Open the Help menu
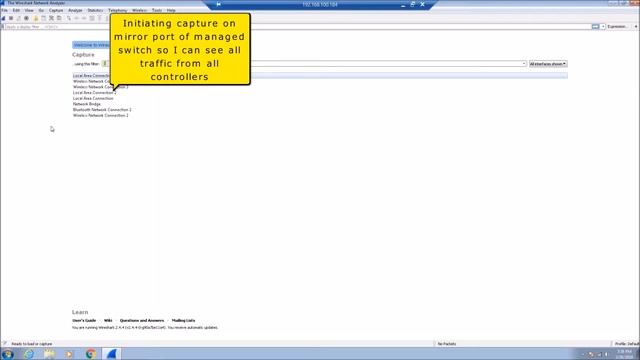The height and width of the screenshot is (360, 640). coord(171,10)
